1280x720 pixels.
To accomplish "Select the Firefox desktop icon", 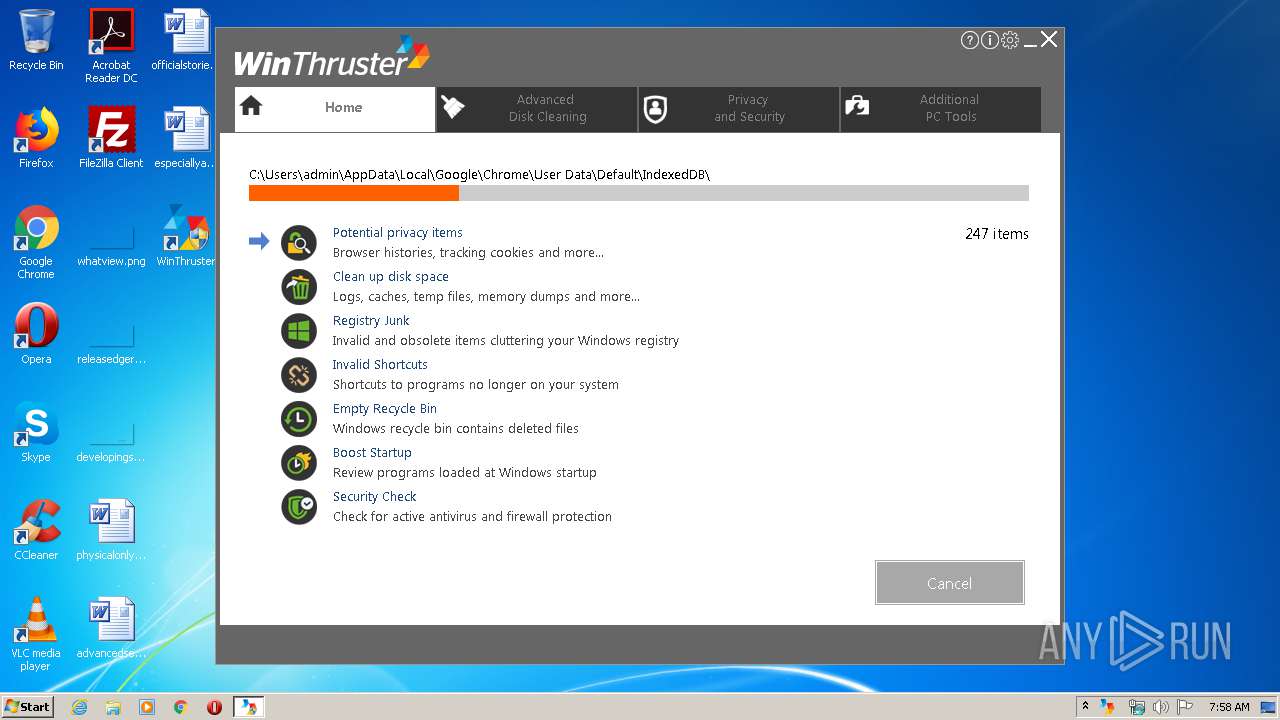I will click(x=36, y=138).
